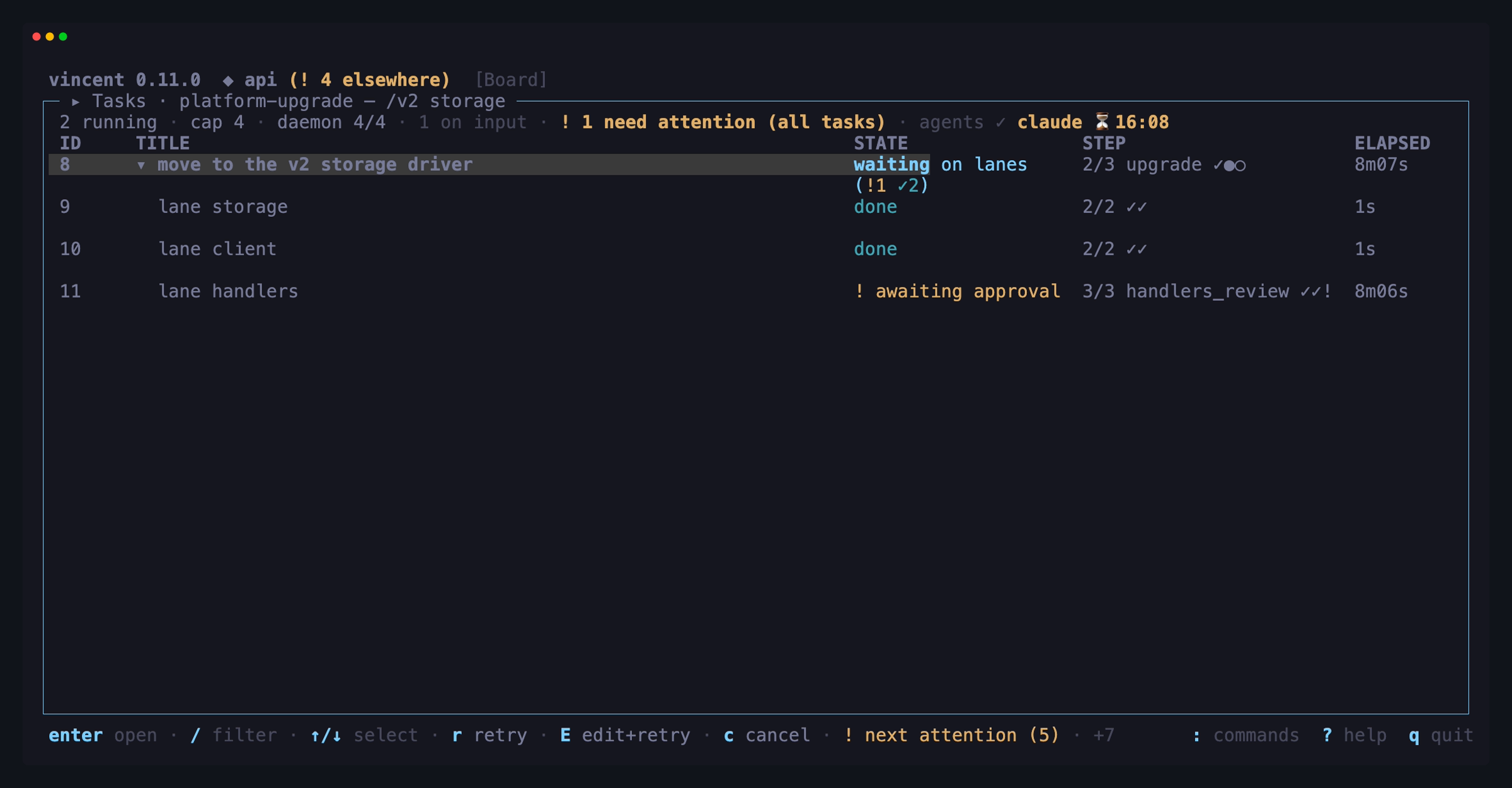
Task: Click the hourglass icon next to 16:08
Action: [x=1101, y=122]
